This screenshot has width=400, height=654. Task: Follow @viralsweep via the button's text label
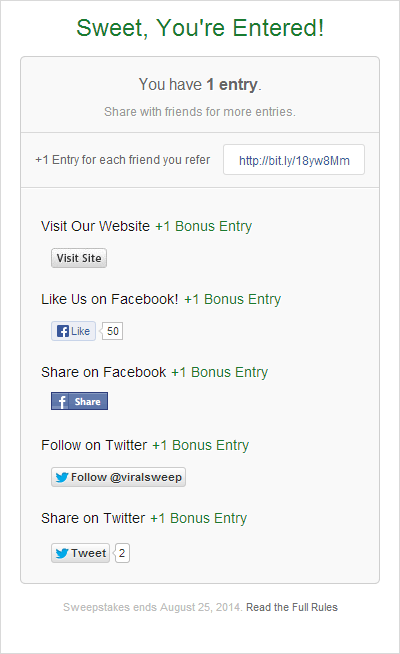126,477
